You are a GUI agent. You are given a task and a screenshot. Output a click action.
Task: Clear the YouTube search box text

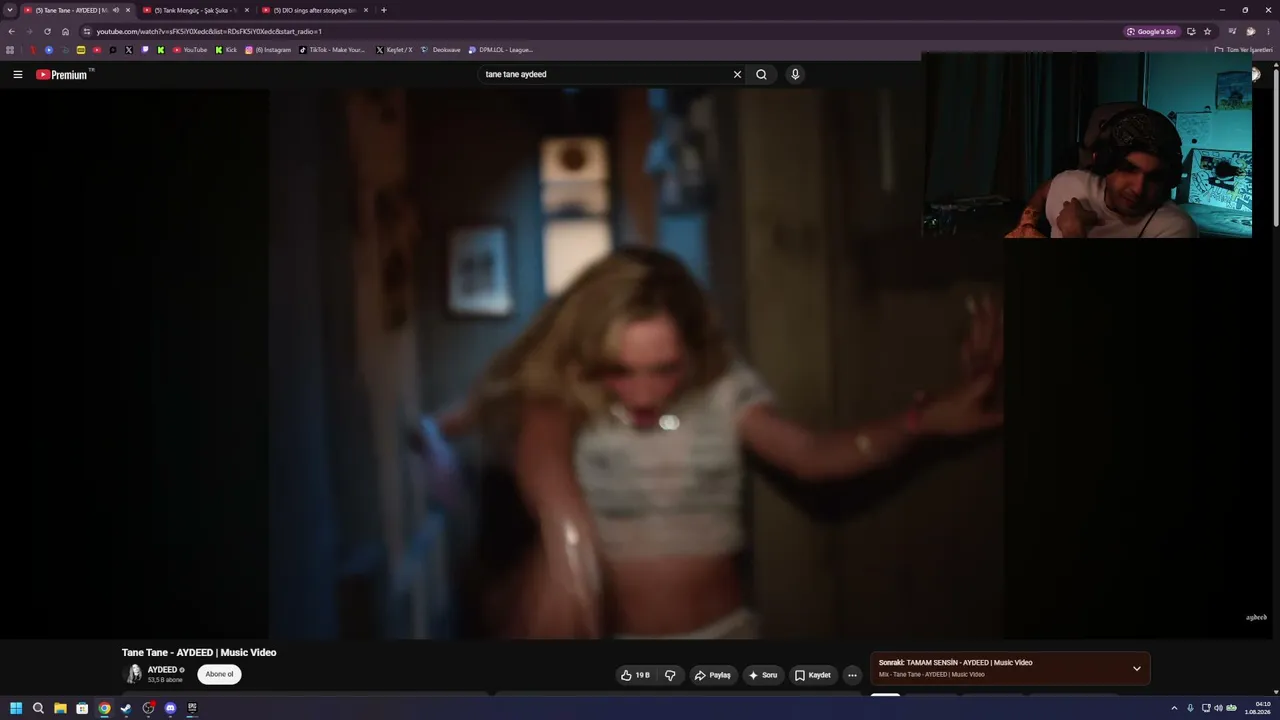738,74
